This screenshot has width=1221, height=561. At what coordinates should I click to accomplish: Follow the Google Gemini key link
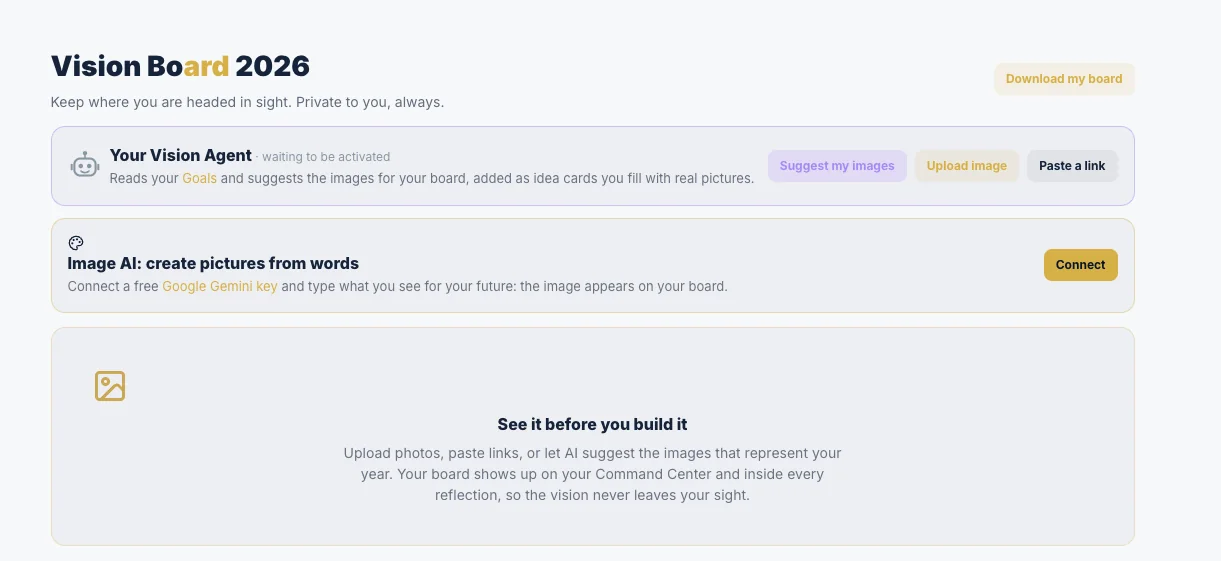(x=220, y=286)
